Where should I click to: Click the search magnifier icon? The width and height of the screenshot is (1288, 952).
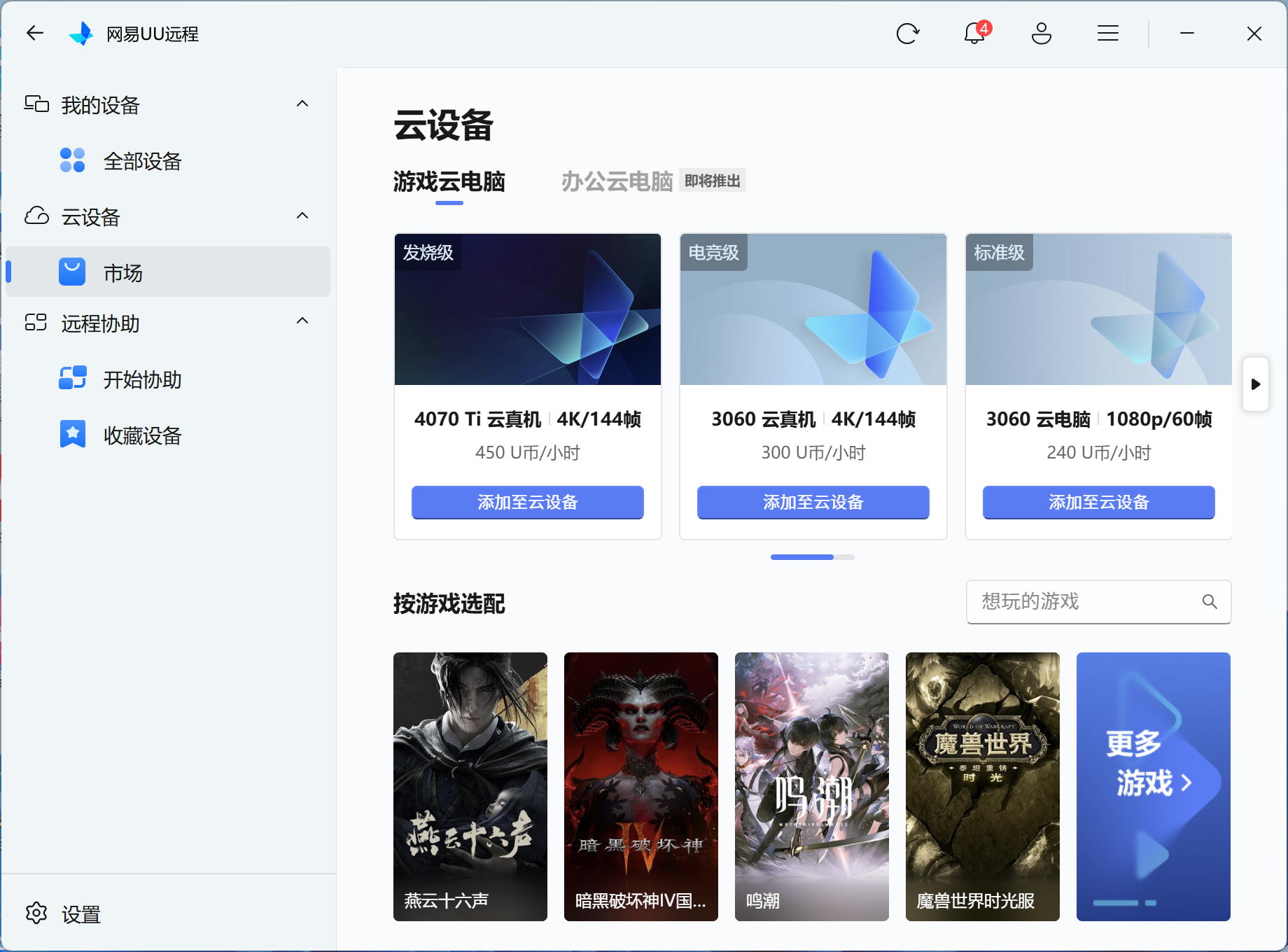point(1210,601)
